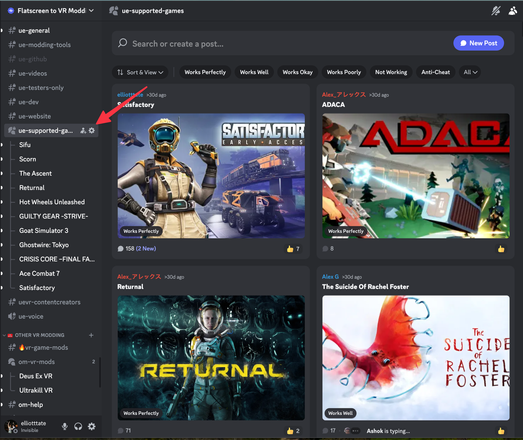This screenshot has height=440, width=523.
Task: Mute microphone in user panel
Action: coord(65,426)
